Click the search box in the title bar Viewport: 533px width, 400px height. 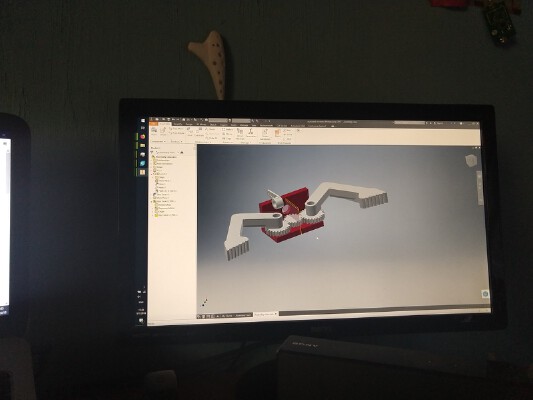pos(410,123)
